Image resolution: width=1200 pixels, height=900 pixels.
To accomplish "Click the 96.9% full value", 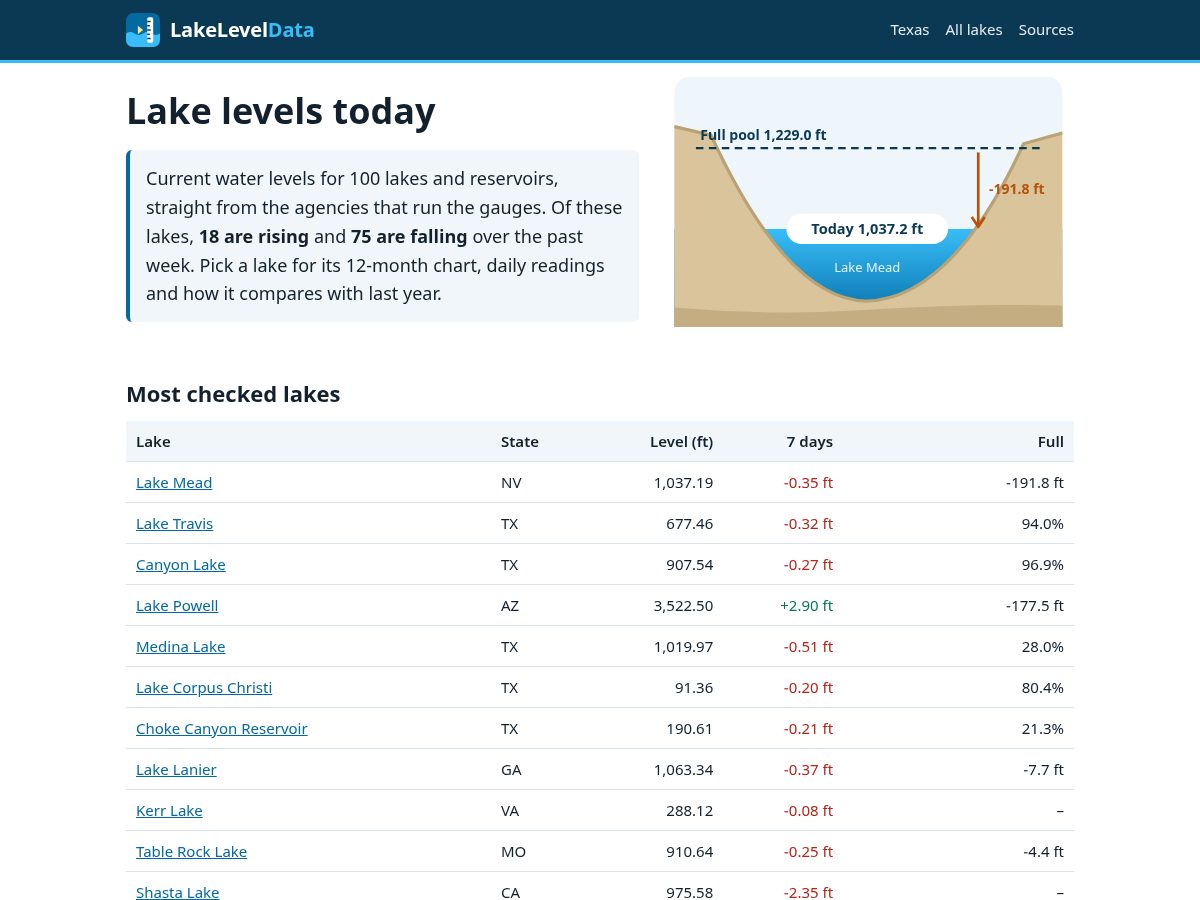I will pos(1042,564).
